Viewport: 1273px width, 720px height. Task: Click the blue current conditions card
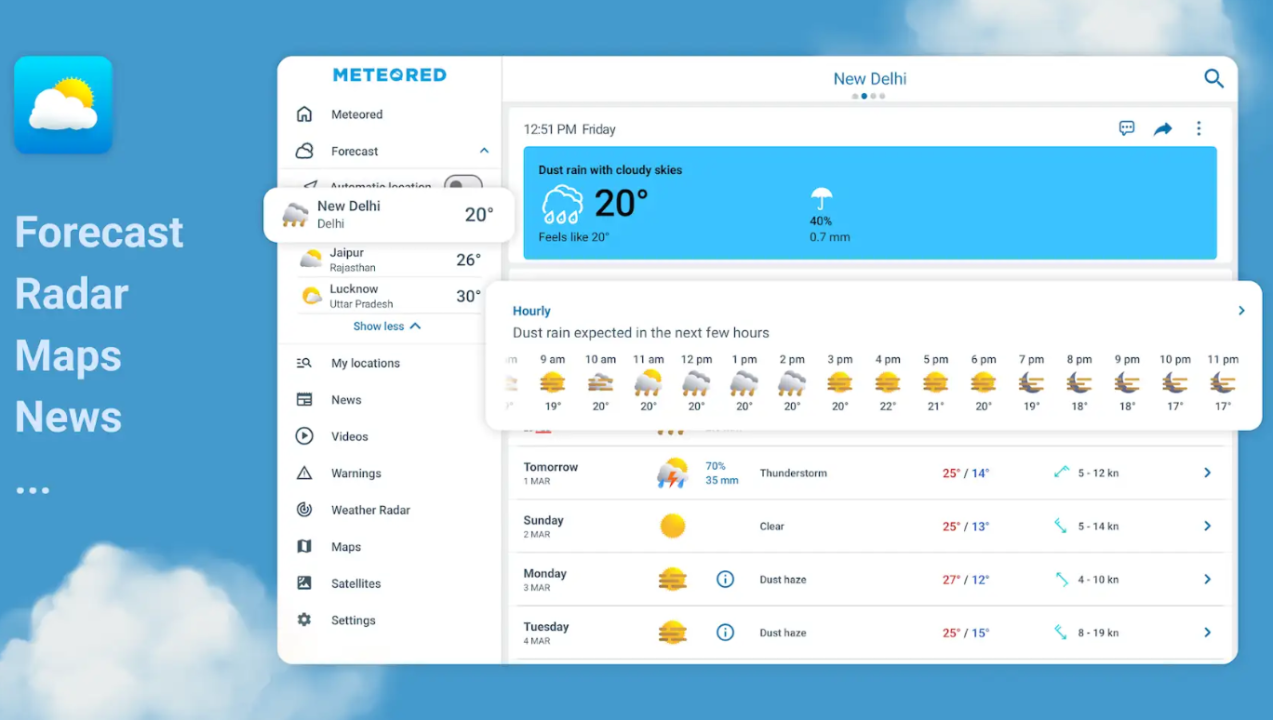tap(870, 203)
